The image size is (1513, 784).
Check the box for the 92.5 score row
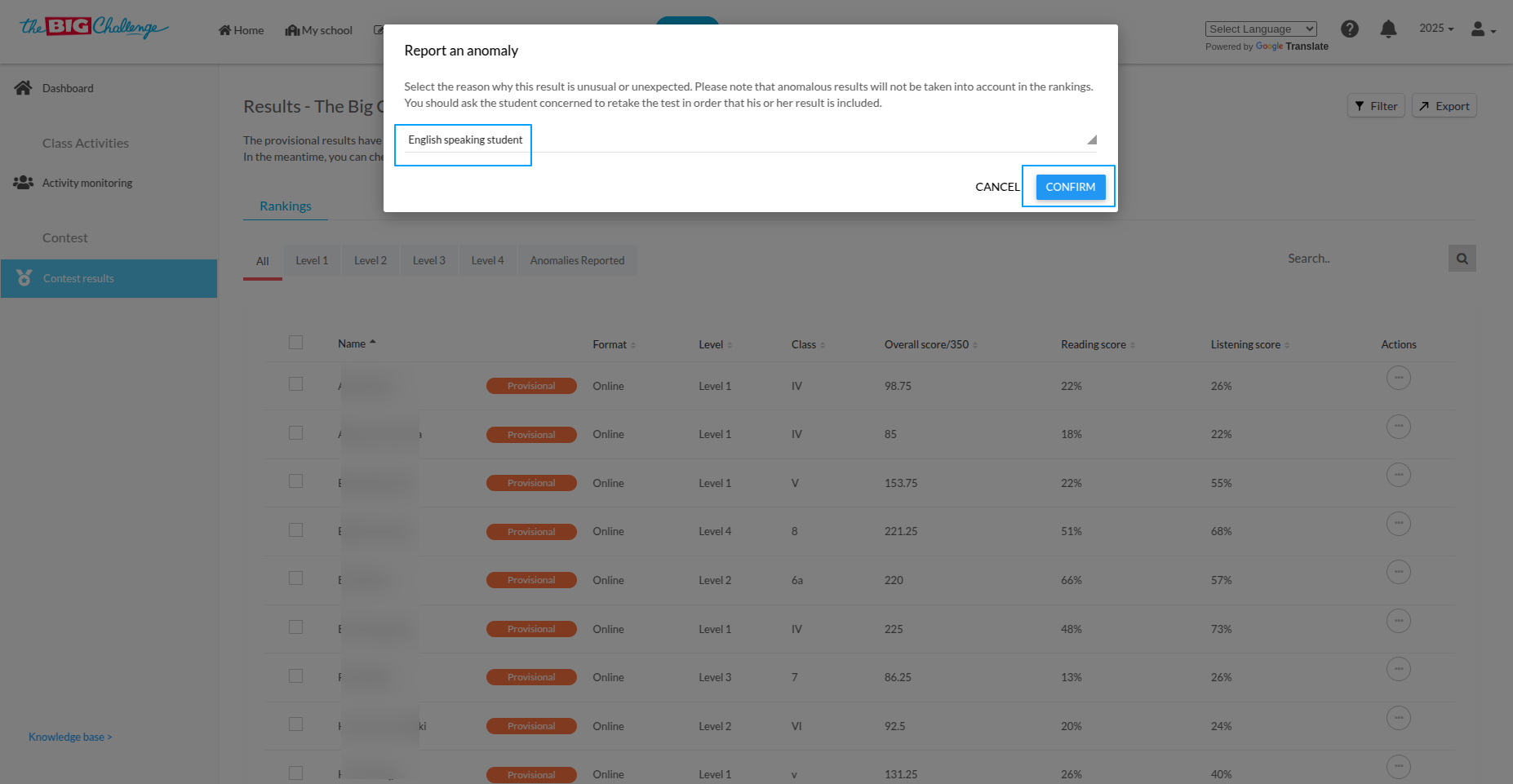click(x=295, y=724)
